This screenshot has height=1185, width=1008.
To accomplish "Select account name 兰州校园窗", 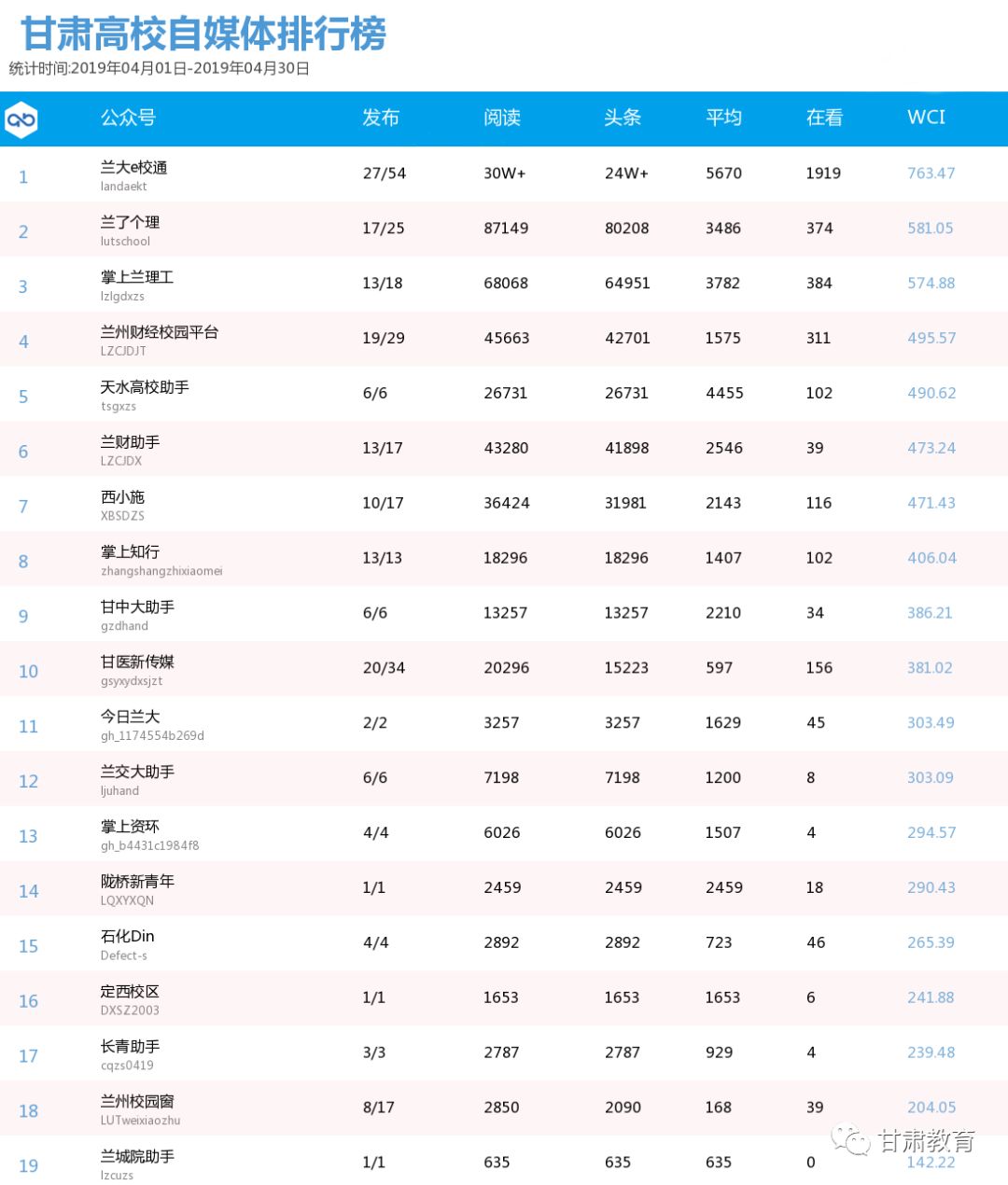I will 137,1103.
